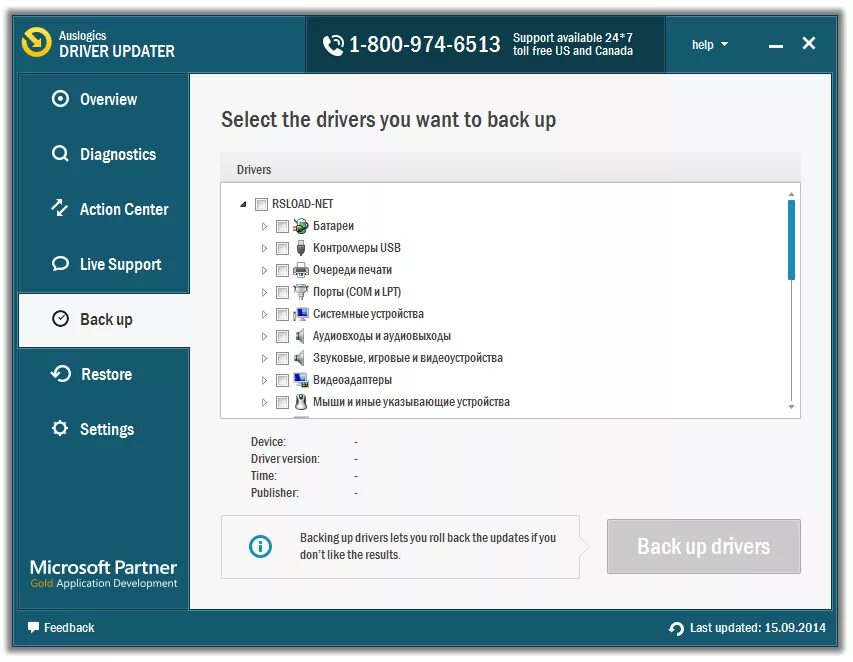Open Diagnostics from the sidebar
Viewport: 853px width, 662px height.
click(60, 154)
